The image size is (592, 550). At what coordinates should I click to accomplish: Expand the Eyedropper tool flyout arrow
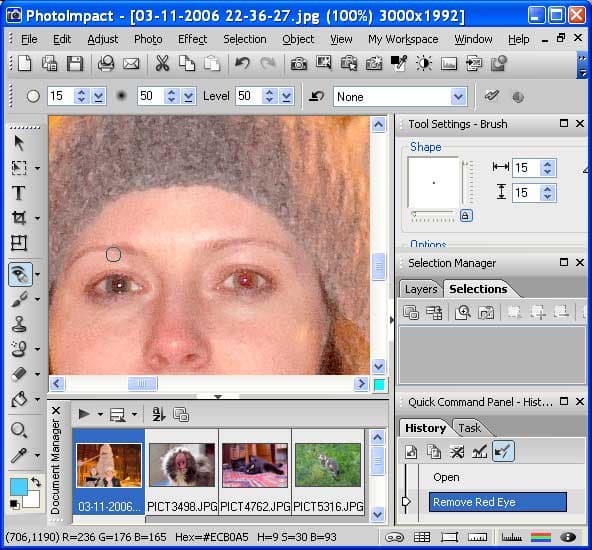(37, 455)
